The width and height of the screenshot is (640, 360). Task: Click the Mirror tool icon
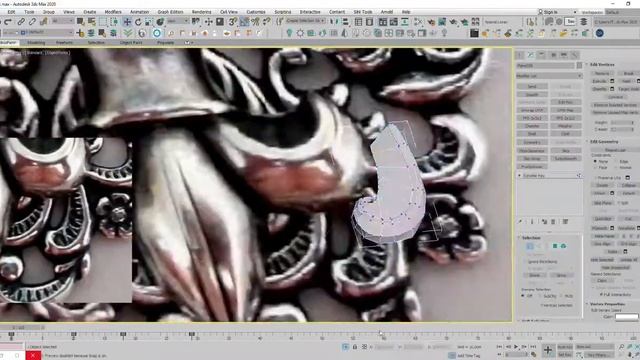pyautogui.click(x=334, y=22)
